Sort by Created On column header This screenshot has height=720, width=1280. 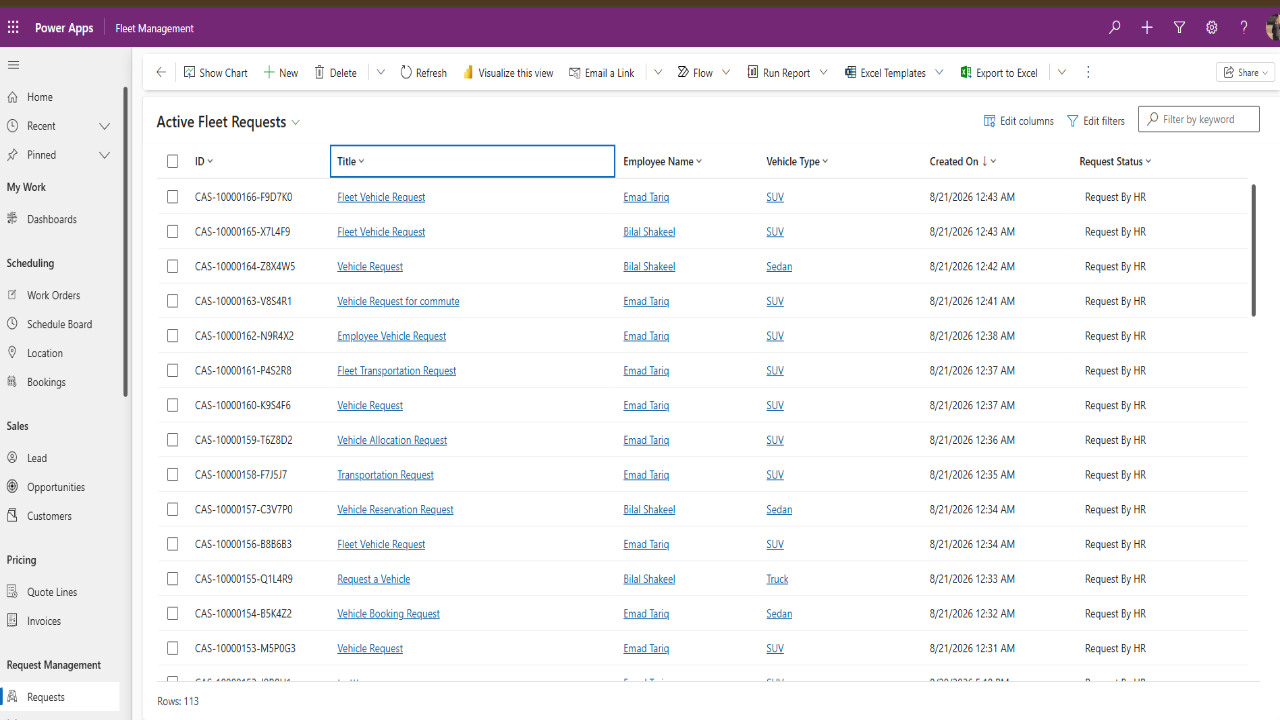(x=963, y=161)
